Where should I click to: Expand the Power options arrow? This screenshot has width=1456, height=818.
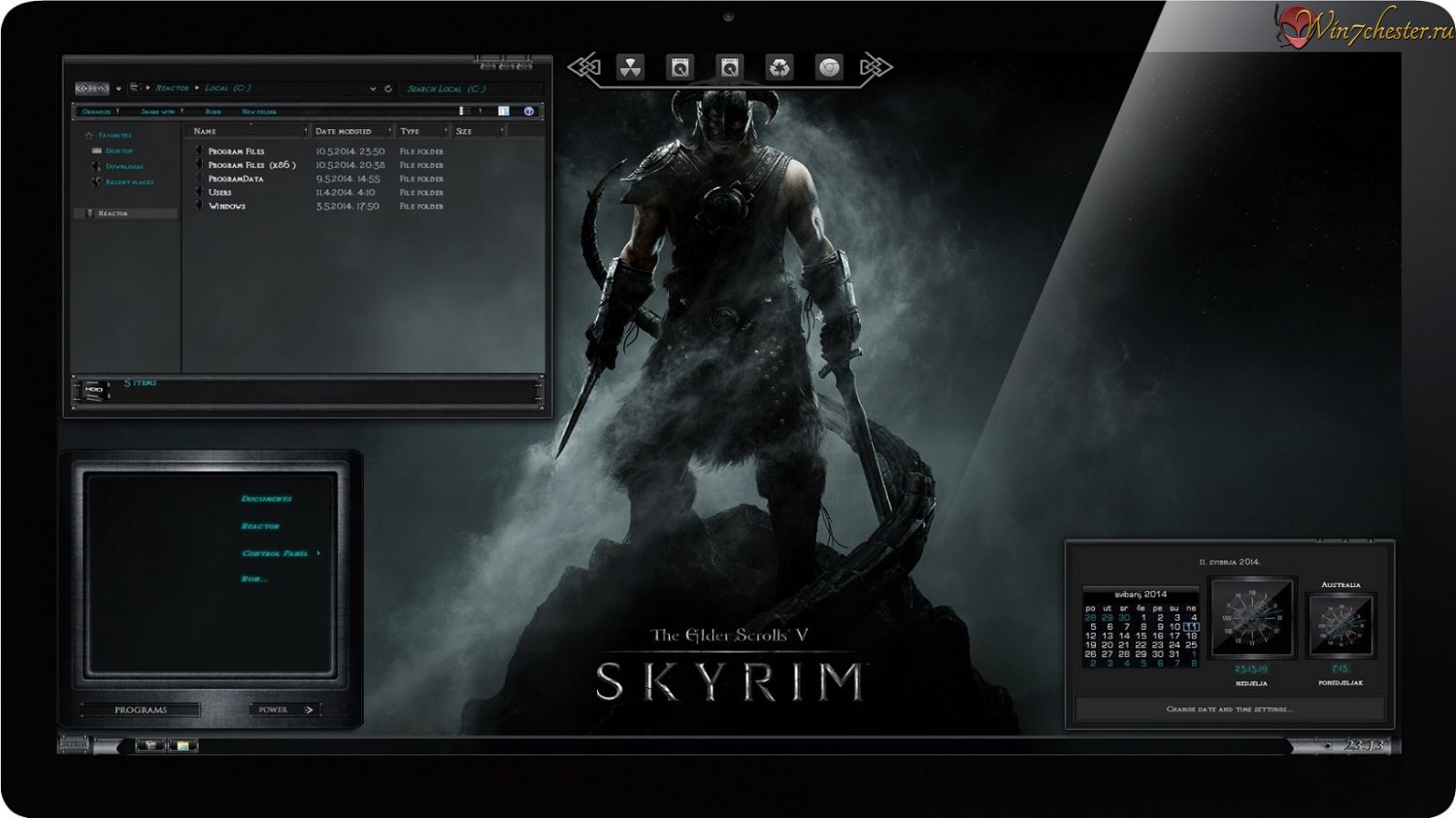point(309,710)
